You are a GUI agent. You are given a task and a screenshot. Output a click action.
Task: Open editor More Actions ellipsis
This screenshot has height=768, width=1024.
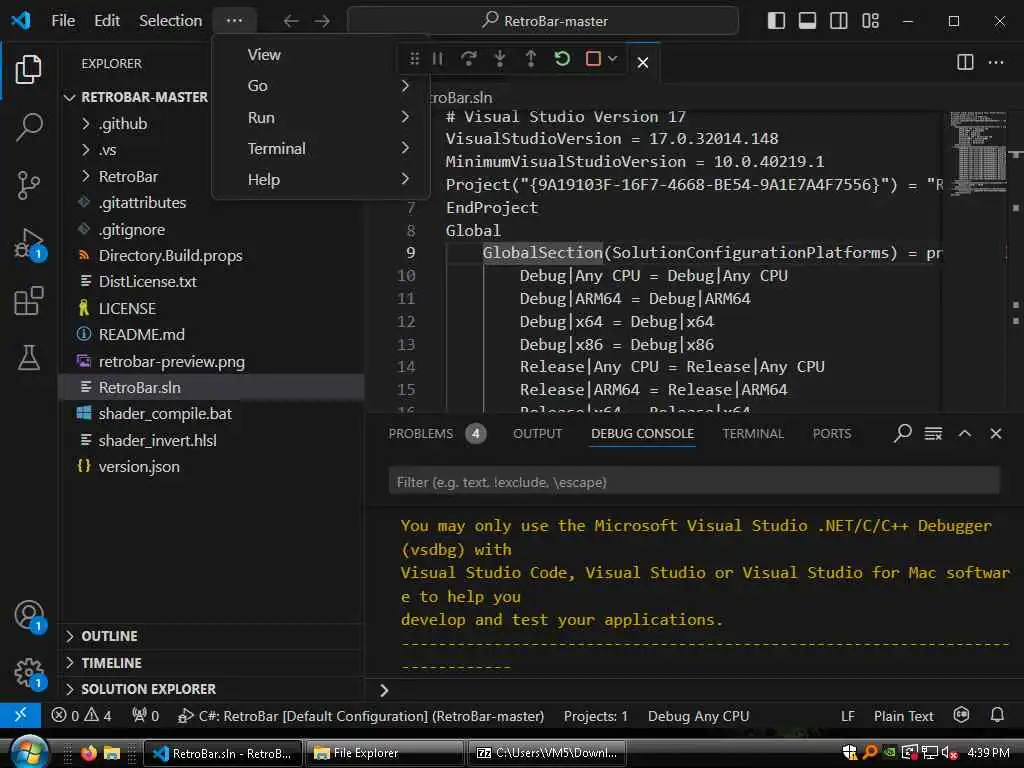[x=996, y=62]
